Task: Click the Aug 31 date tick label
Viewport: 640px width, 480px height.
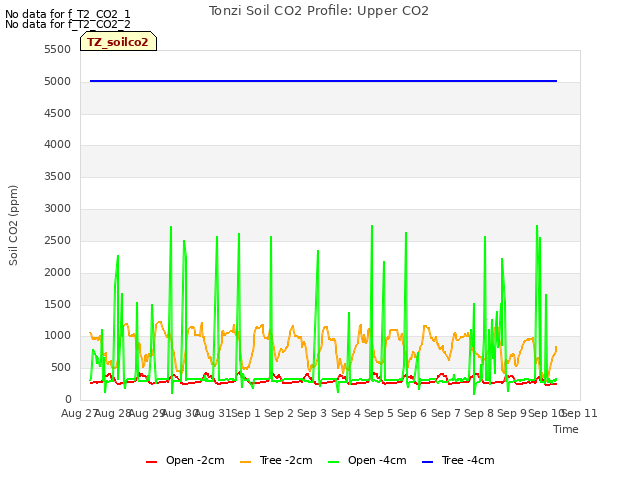Action: pos(212,413)
